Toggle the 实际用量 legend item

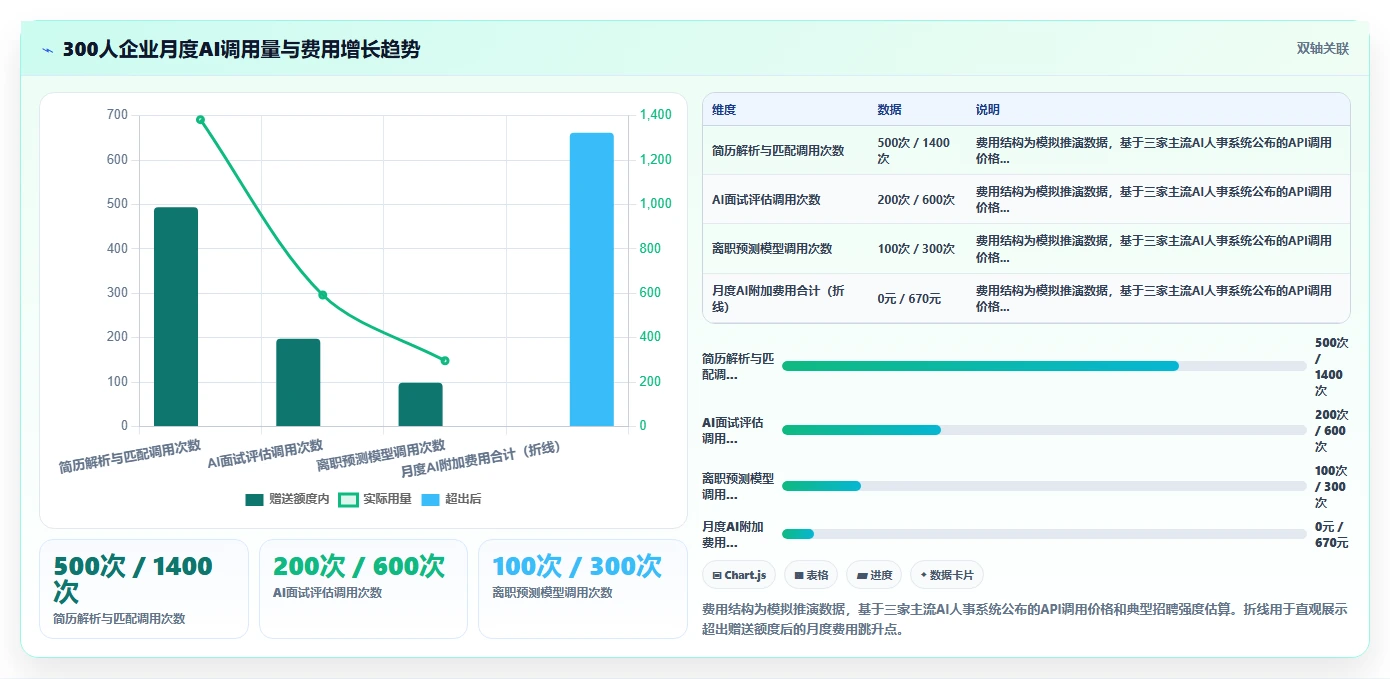click(375, 499)
